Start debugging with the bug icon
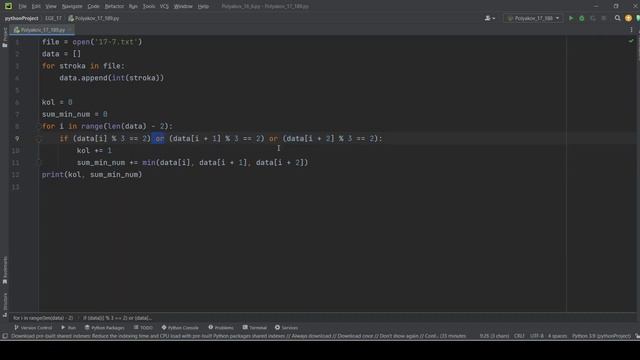The width and height of the screenshot is (640, 360). point(582,18)
